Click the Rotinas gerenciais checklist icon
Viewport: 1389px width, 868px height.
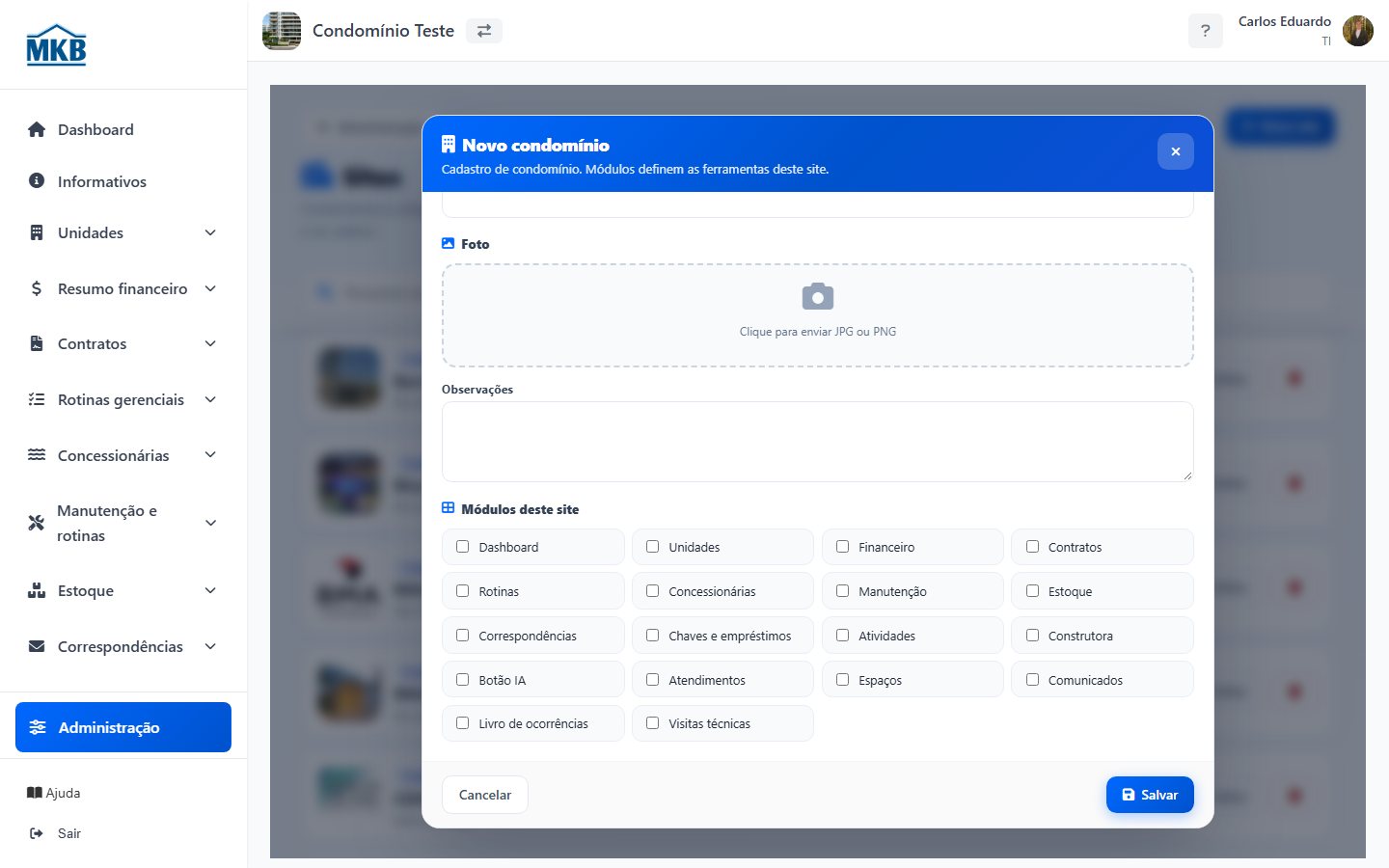point(37,399)
